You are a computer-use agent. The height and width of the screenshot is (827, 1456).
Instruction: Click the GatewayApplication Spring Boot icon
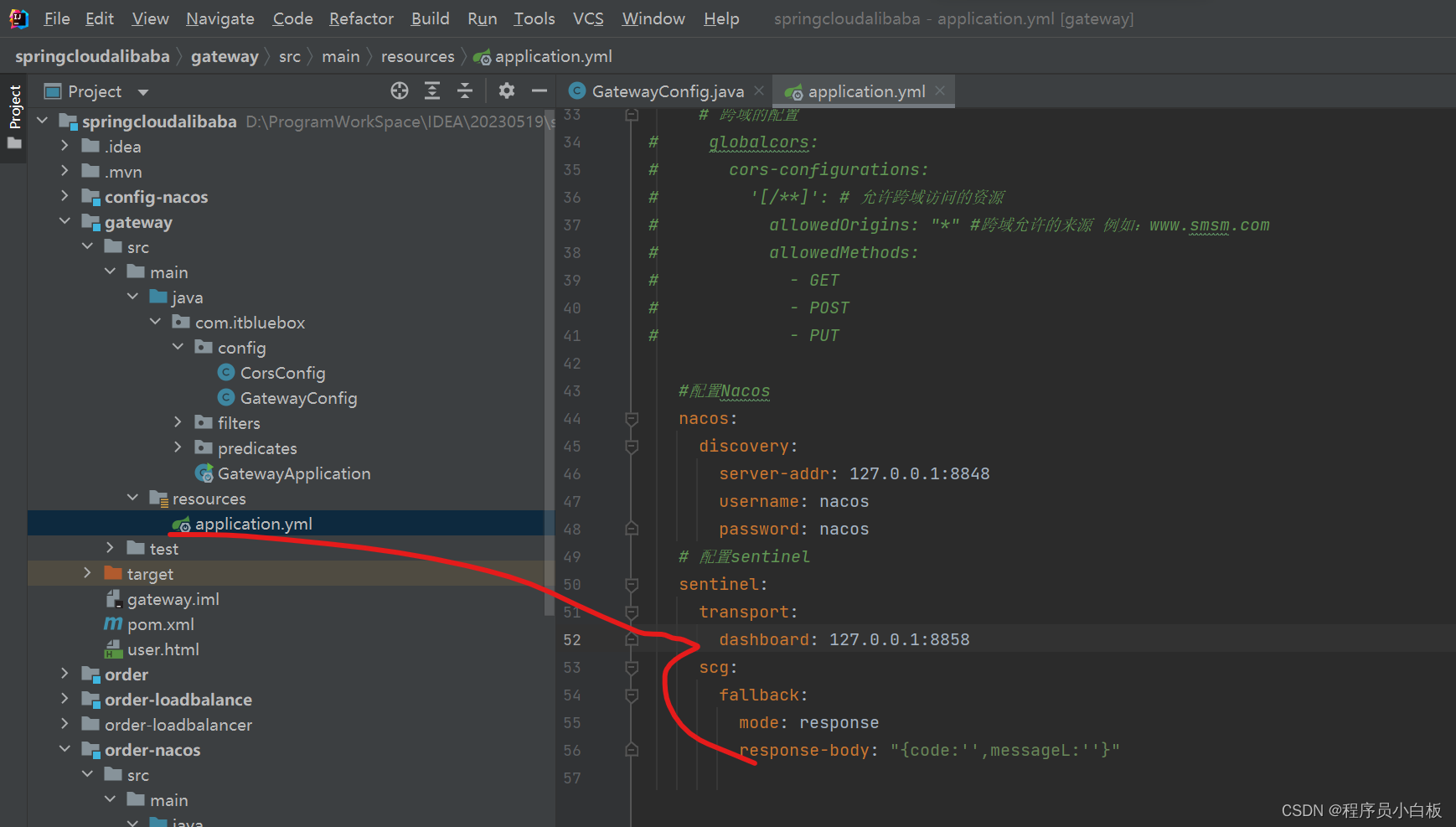pos(204,473)
